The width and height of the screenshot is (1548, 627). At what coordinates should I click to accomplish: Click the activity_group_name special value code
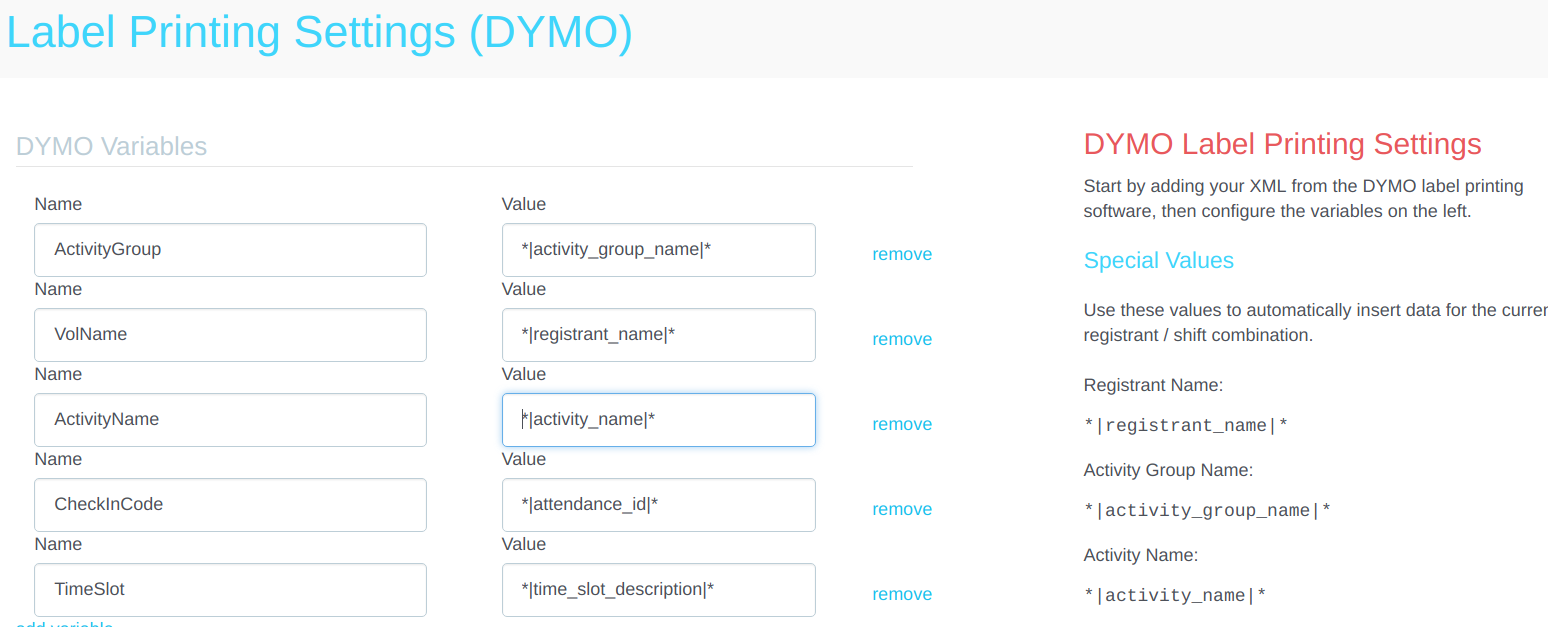(1207, 511)
